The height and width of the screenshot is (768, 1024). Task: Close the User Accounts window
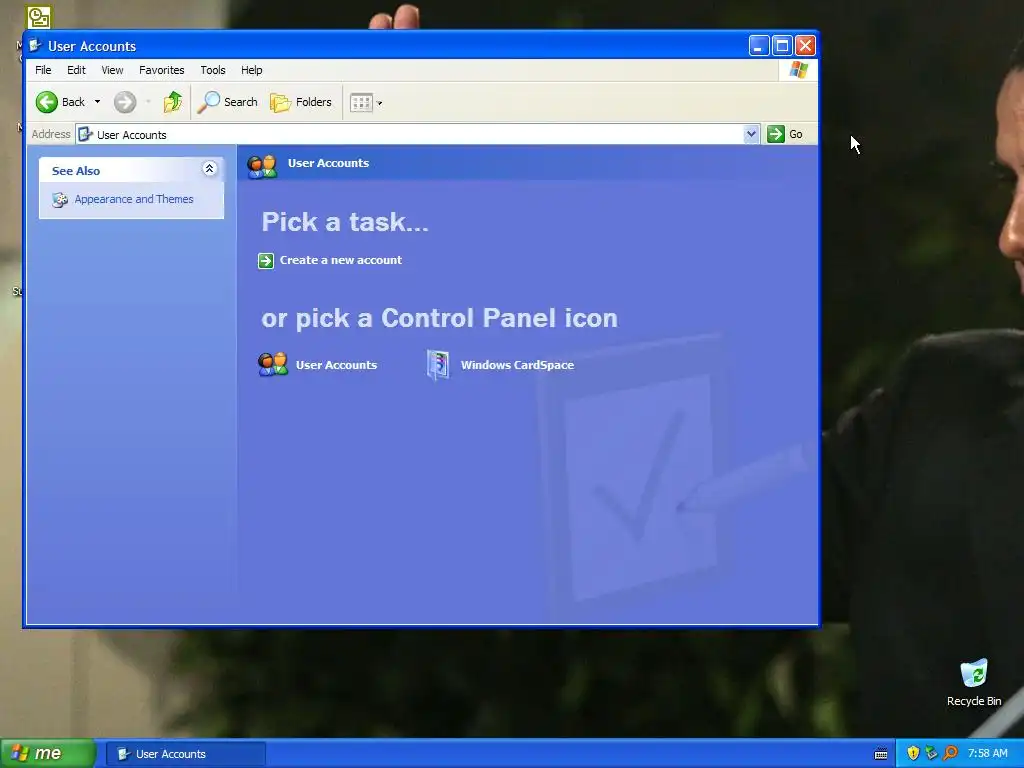[805, 46]
